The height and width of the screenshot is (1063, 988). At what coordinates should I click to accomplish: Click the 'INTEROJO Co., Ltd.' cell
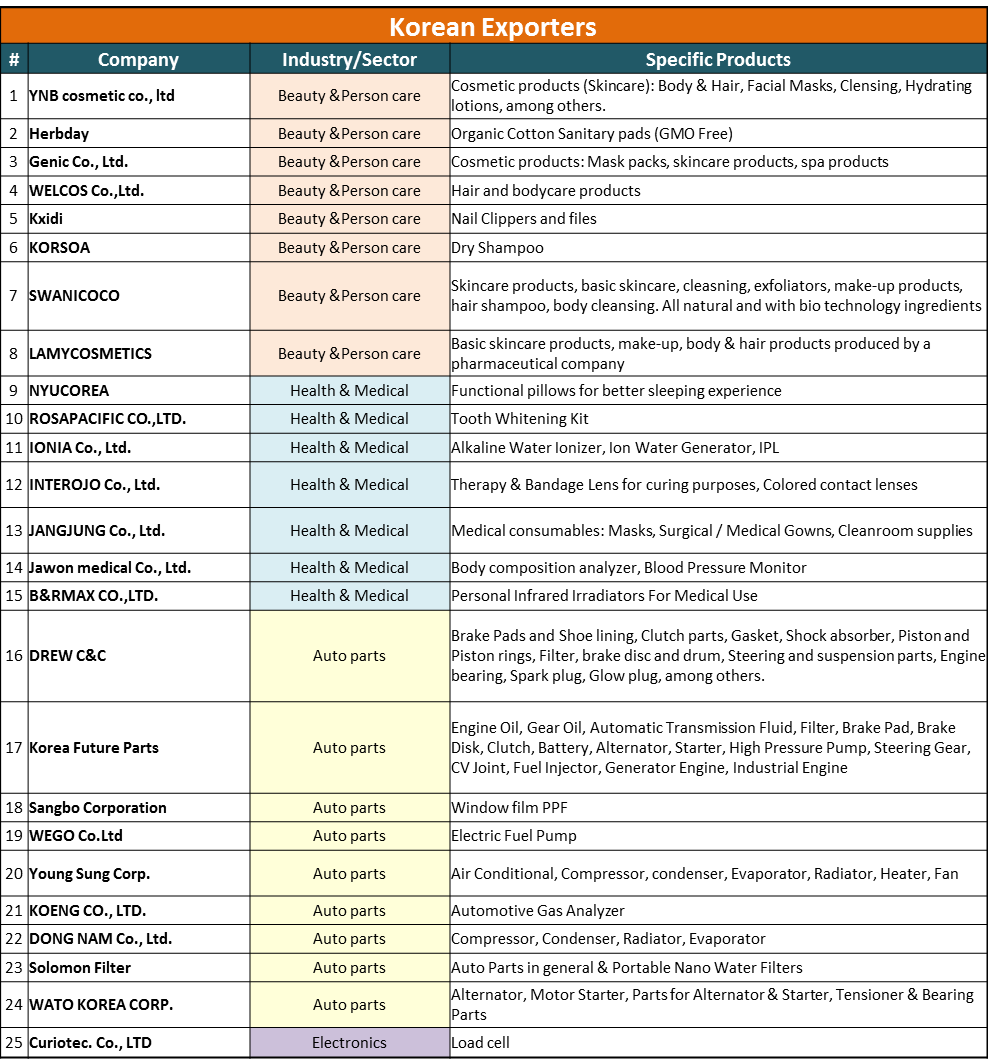tap(138, 485)
